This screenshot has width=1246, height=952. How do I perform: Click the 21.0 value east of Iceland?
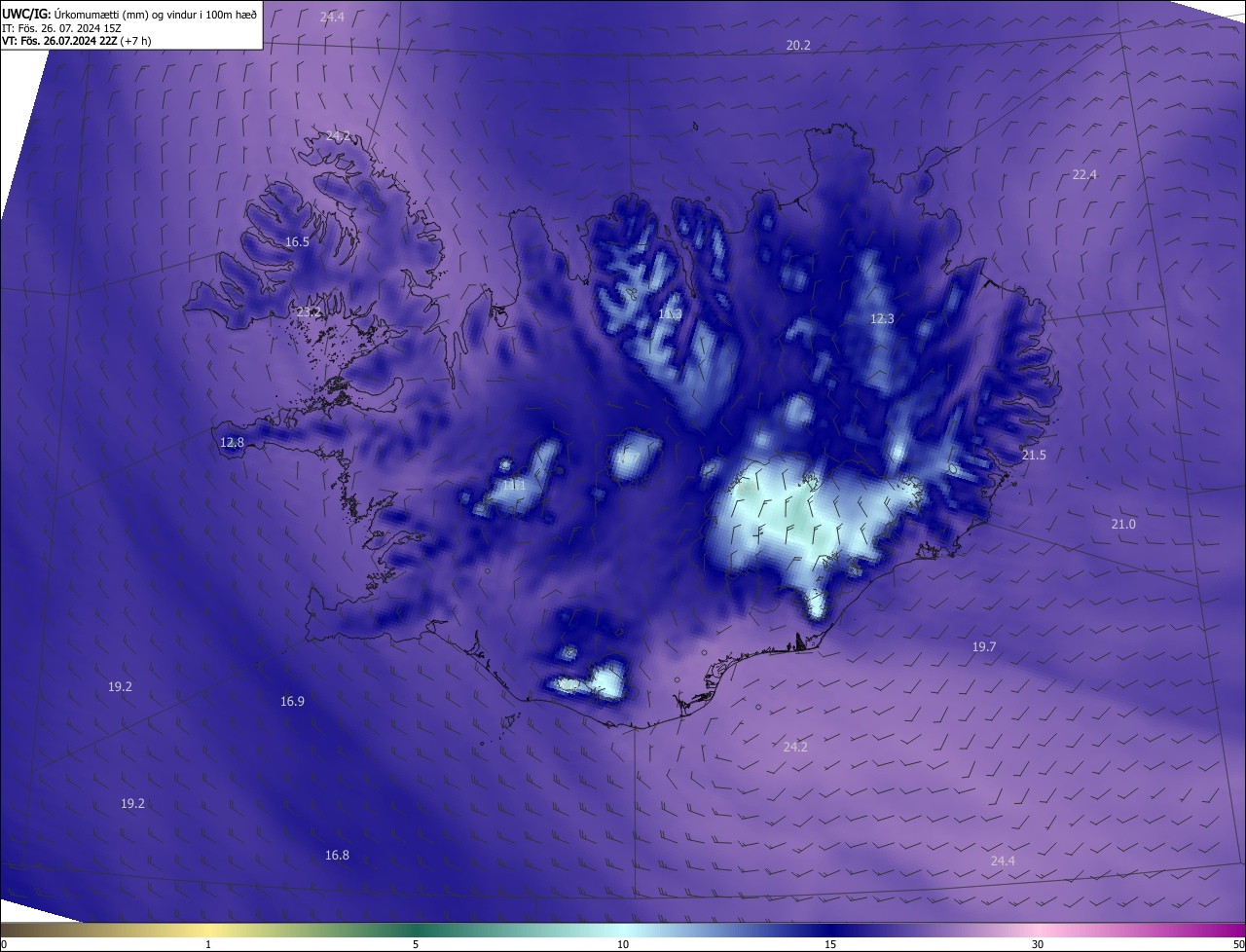tap(1123, 525)
